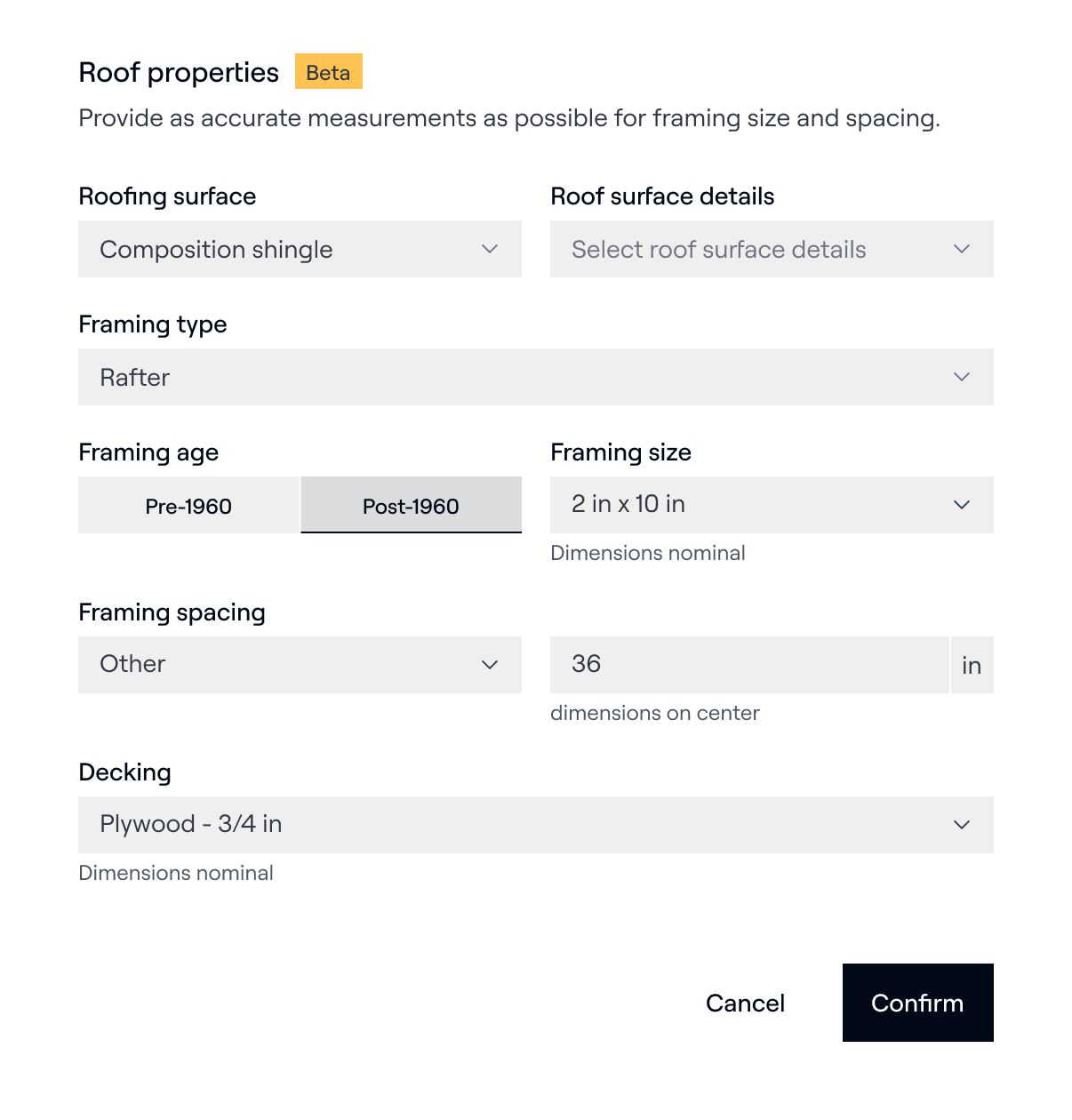Image resolution: width=1072 pixels, height=1120 pixels.
Task: Select Post-1960 framing age
Action: tap(411, 506)
